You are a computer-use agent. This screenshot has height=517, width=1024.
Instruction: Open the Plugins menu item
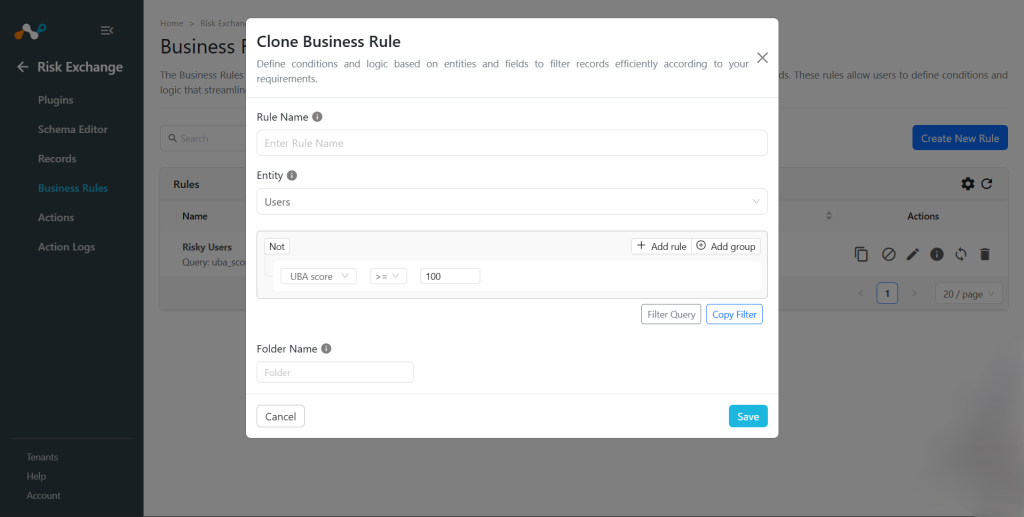[x=56, y=100]
